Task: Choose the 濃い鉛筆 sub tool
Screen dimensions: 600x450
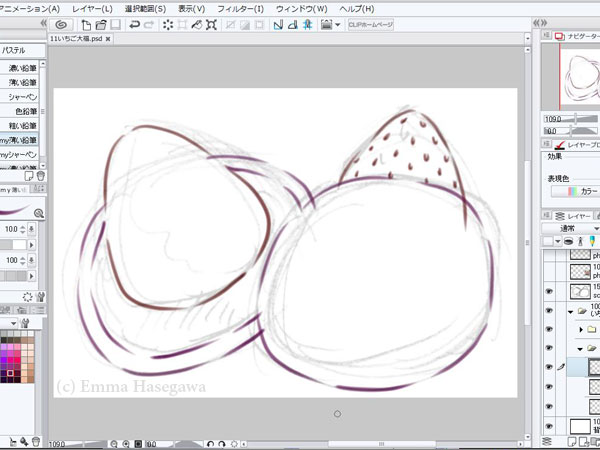Action: click(19, 68)
